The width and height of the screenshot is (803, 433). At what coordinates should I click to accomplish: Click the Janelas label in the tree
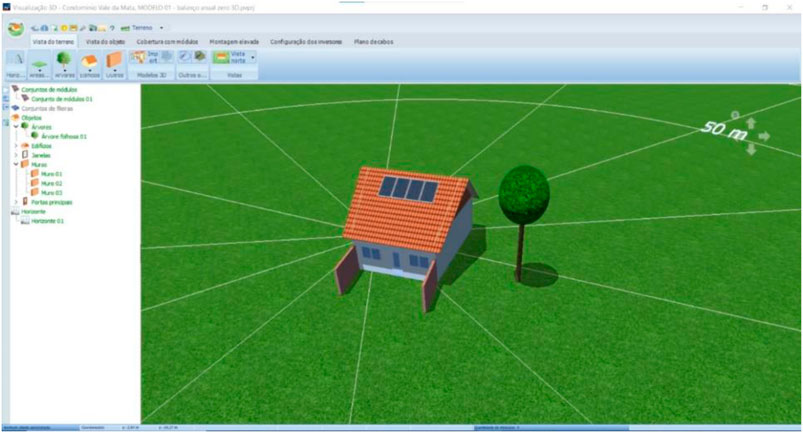40,155
